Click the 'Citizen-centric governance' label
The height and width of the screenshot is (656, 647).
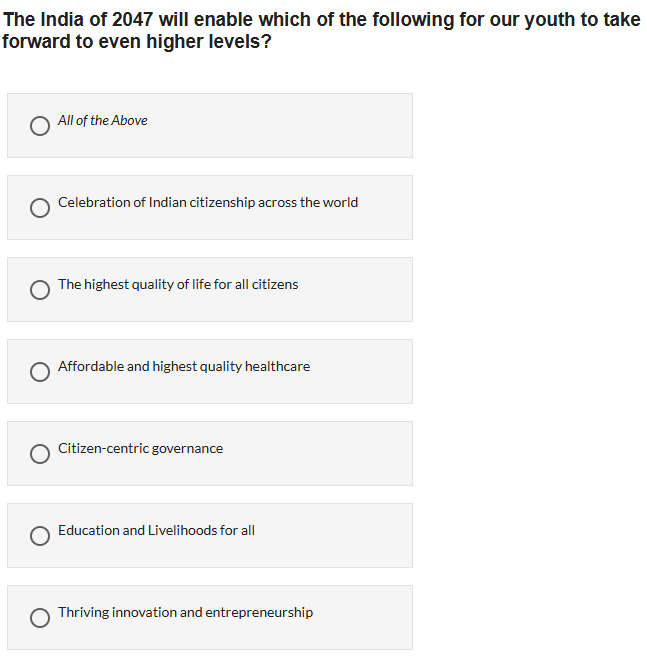click(x=140, y=449)
